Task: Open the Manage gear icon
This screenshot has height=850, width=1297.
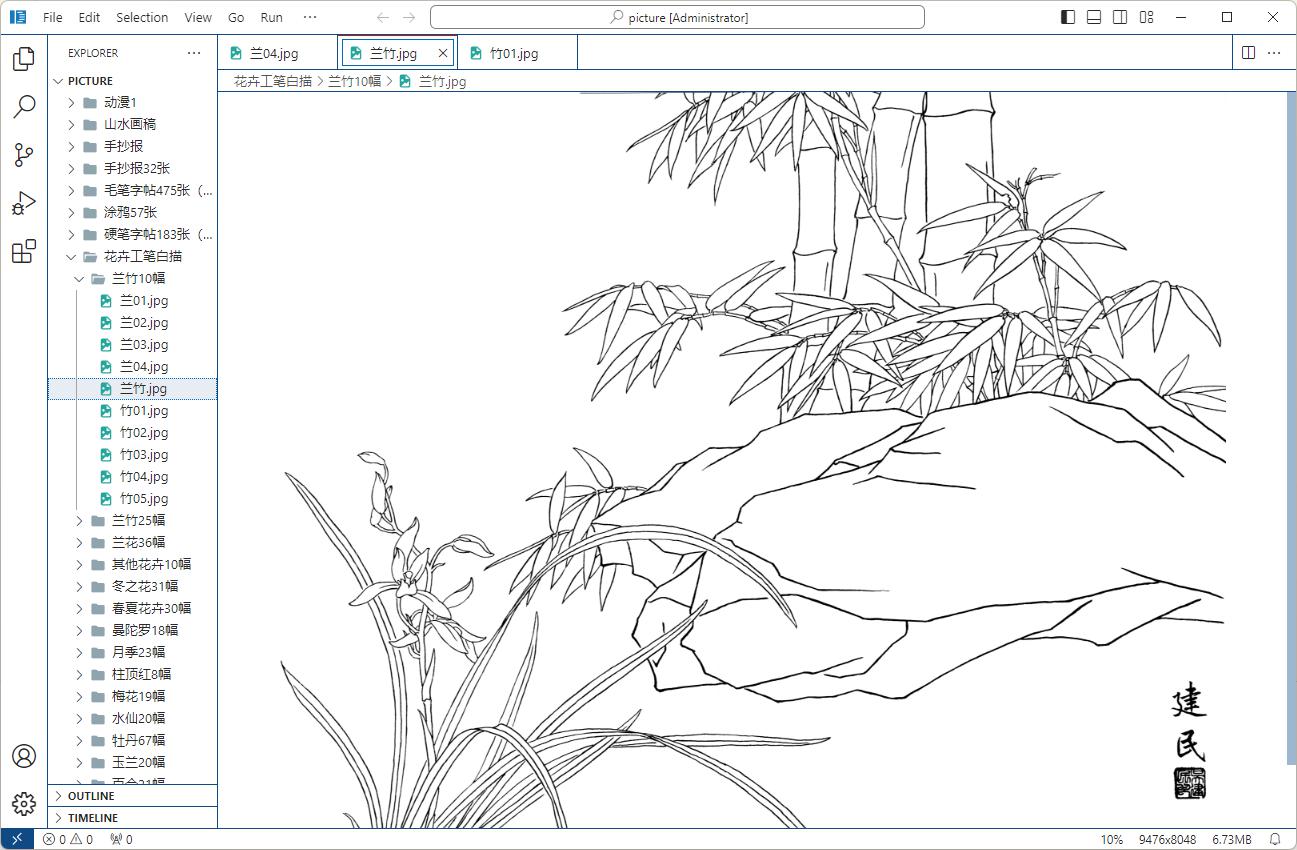Action: 24,803
